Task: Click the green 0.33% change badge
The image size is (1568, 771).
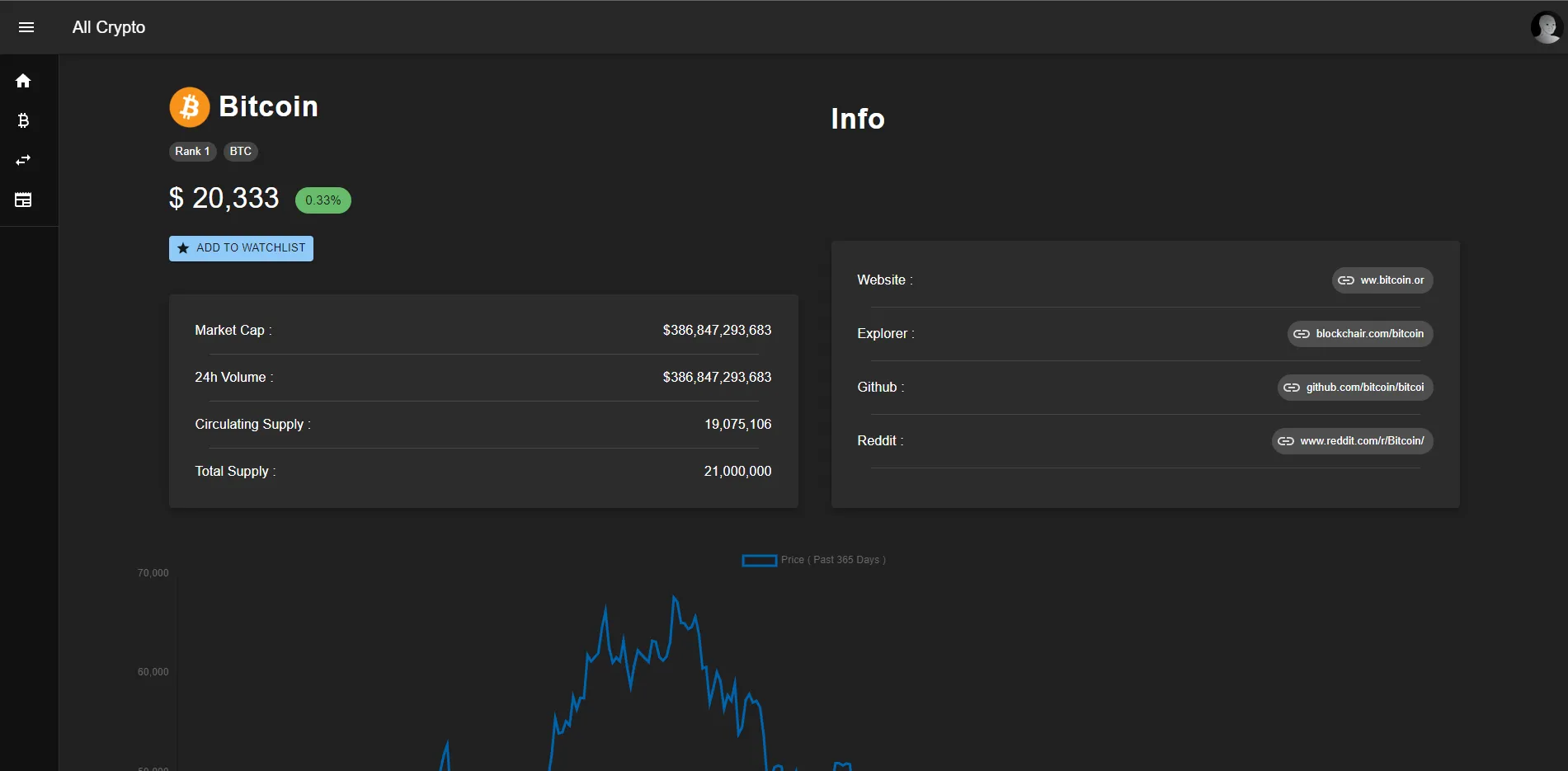Action: click(x=323, y=200)
